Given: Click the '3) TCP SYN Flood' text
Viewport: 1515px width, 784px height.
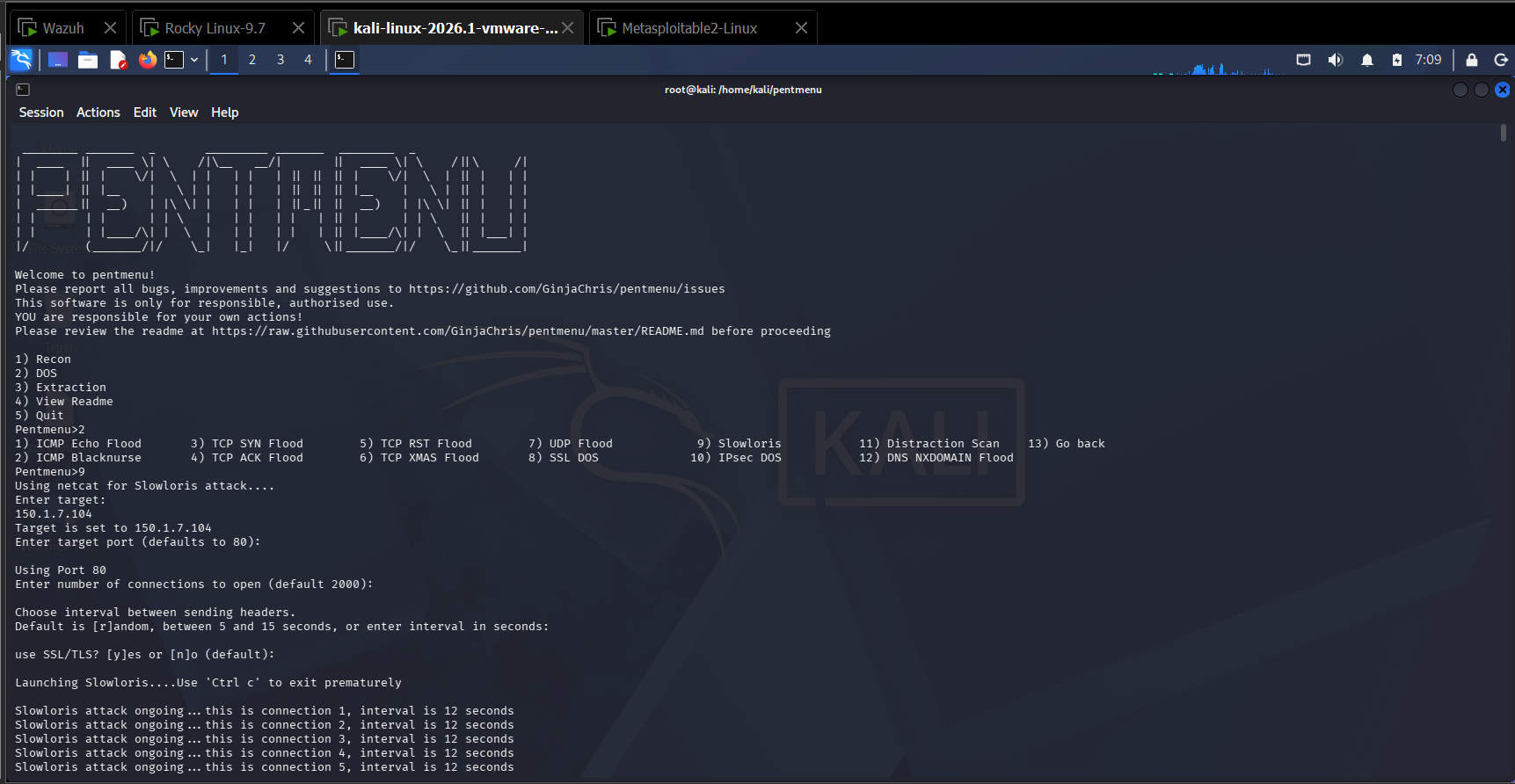Looking at the screenshot, I should click(247, 444).
